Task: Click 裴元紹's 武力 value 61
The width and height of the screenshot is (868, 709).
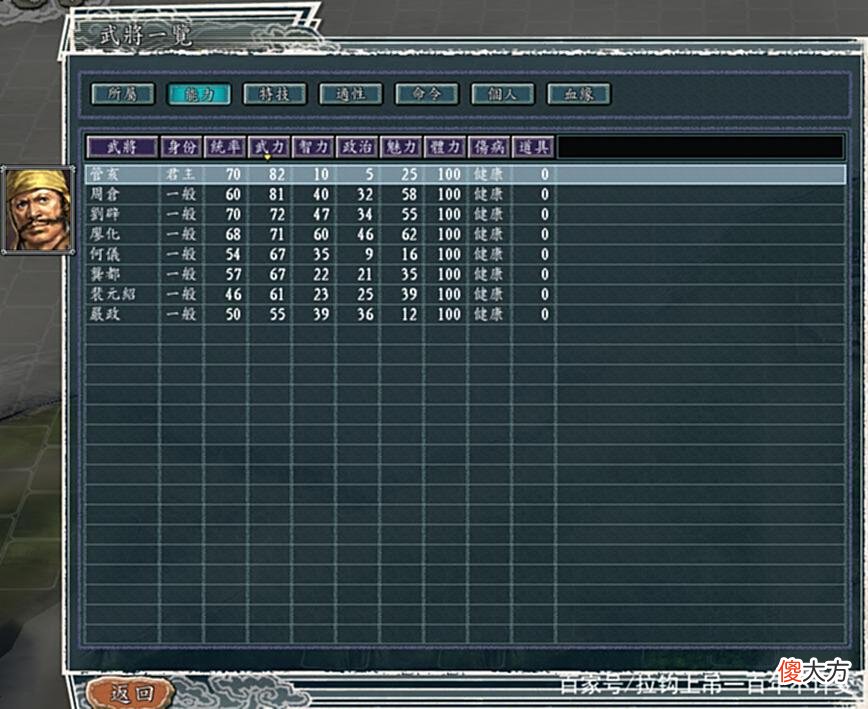Action: (277, 294)
